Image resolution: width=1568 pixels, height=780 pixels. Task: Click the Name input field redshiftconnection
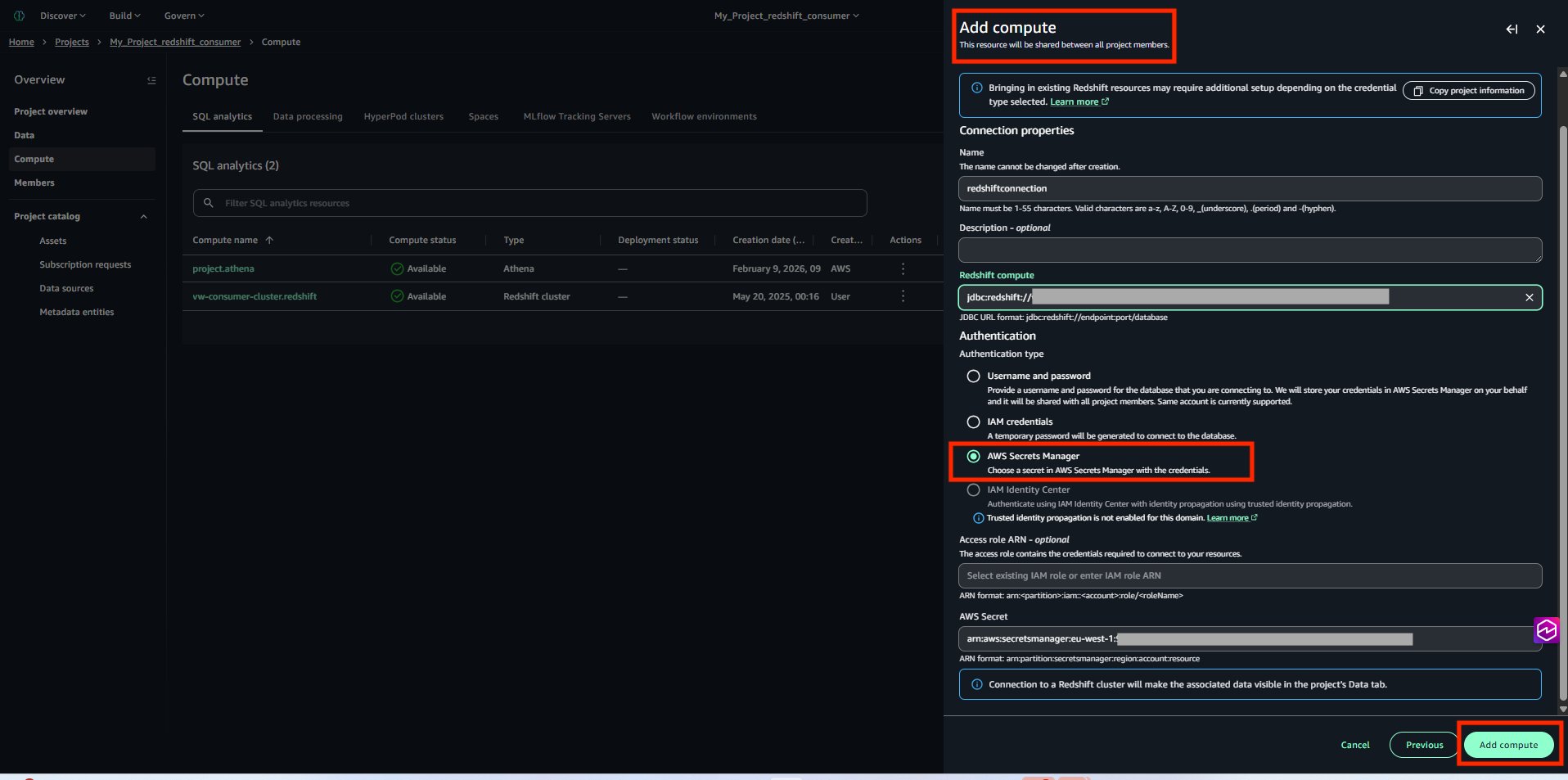[x=1250, y=188]
